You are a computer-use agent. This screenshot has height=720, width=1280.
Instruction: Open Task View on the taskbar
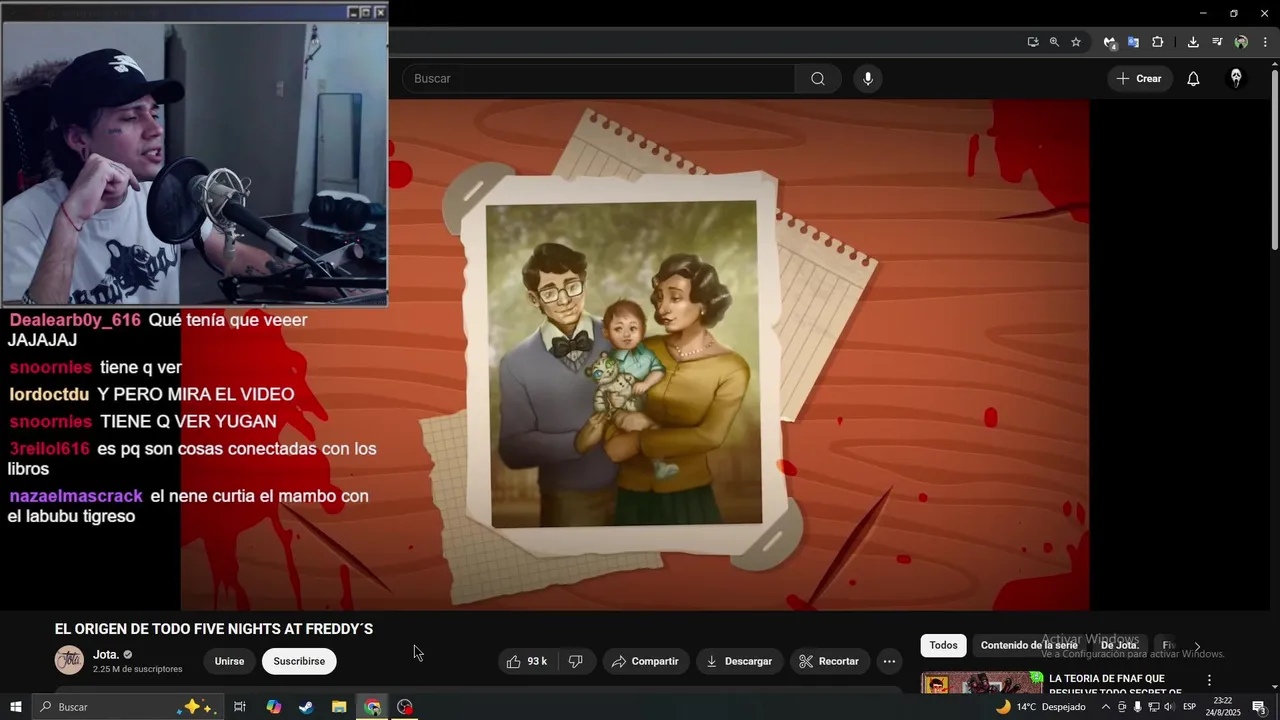pyautogui.click(x=240, y=707)
